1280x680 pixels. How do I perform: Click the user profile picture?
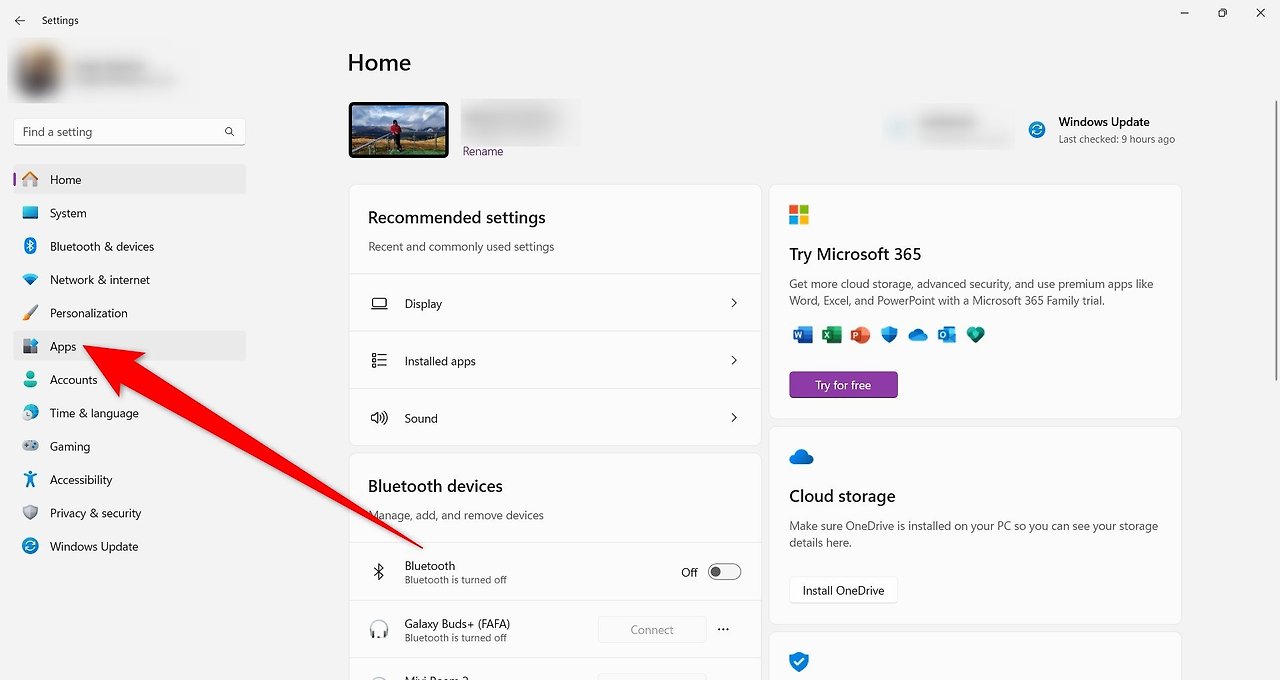(37, 70)
